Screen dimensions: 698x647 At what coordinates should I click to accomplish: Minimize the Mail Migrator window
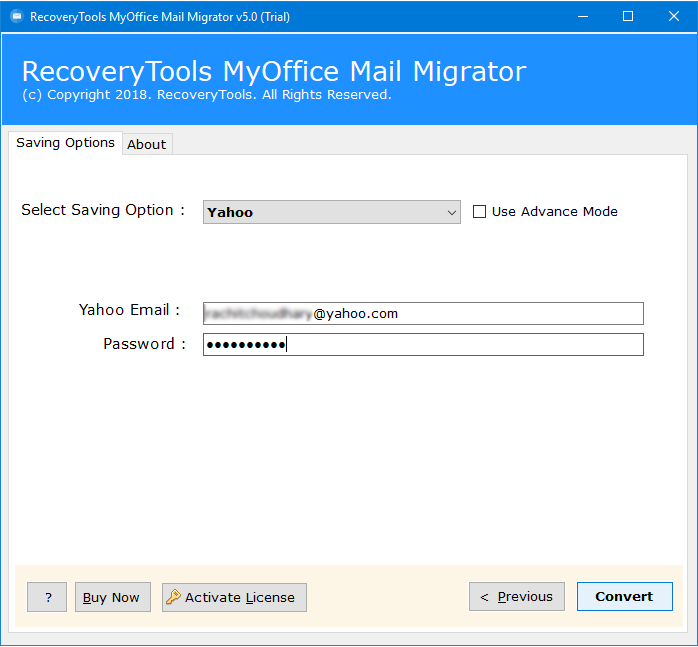click(583, 16)
